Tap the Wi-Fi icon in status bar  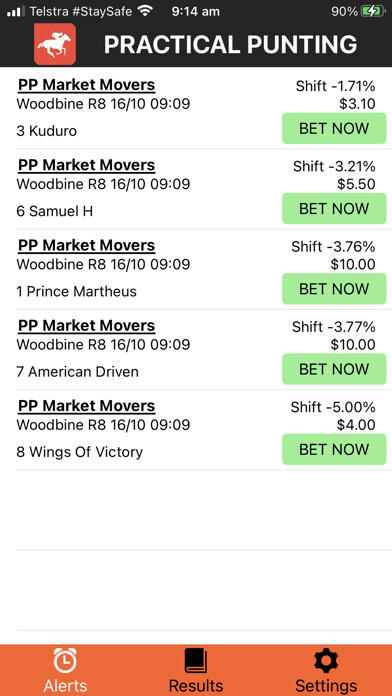pos(145,11)
